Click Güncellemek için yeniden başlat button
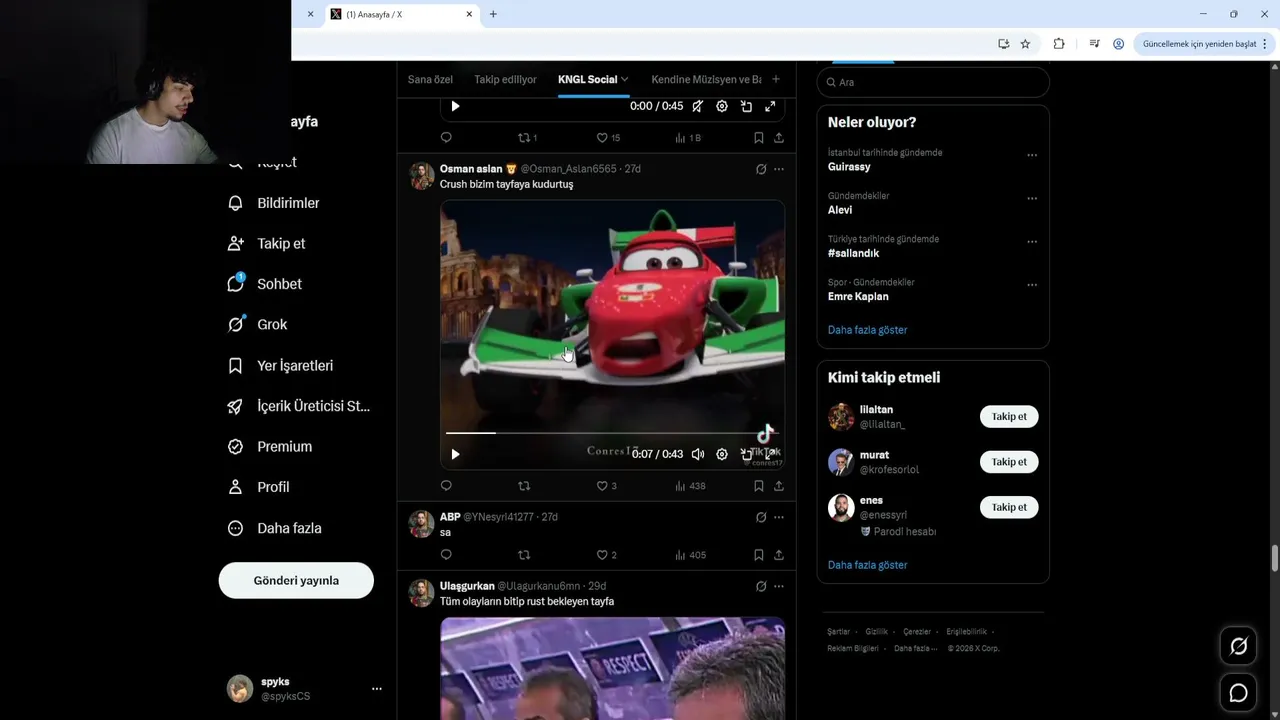Viewport: 1280px width, 720px height. 1205,44
